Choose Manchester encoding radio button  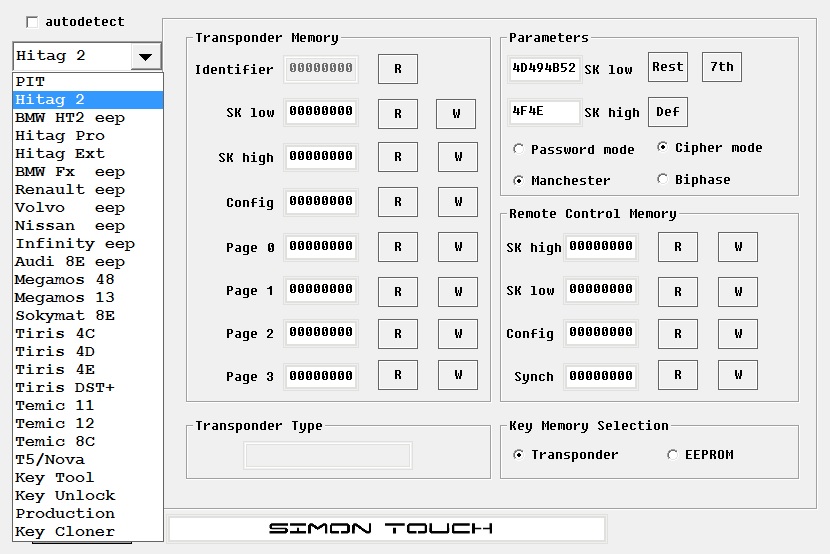pos(518,180)
